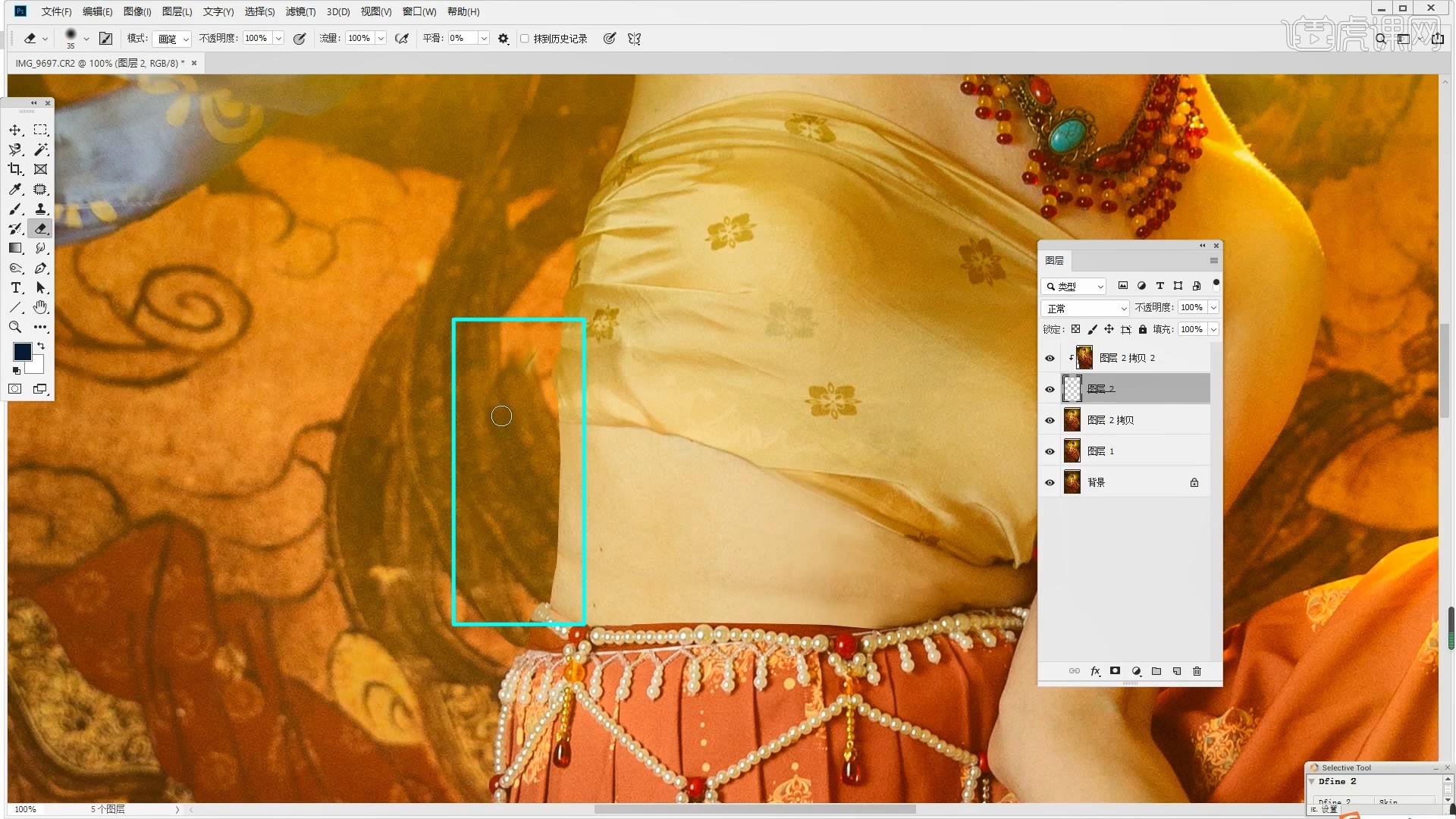Image resolution: width=1456 pixels, height=819 pixels.
Task: Enable the erase to history checkbox
Action: pyautogui.click(x=524, y=39)
